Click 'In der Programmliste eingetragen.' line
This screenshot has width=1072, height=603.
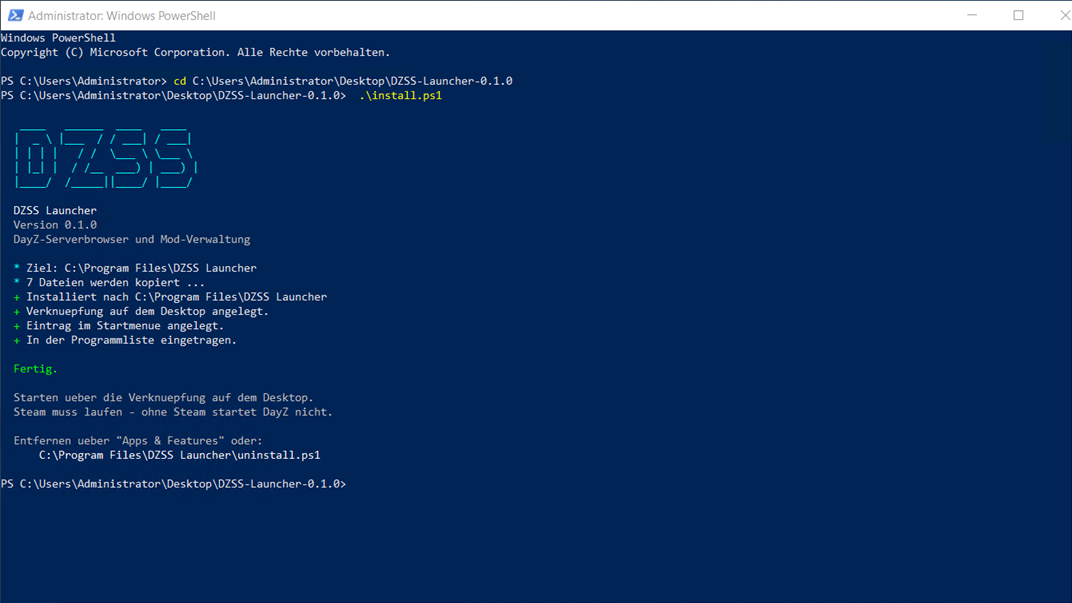tap(125, 340)
